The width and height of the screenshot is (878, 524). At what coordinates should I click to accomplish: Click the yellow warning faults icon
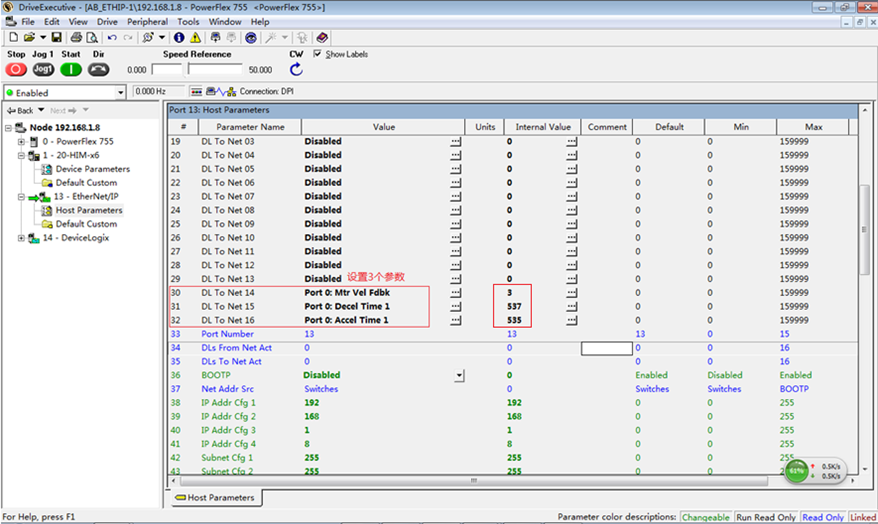coord(196,37)
